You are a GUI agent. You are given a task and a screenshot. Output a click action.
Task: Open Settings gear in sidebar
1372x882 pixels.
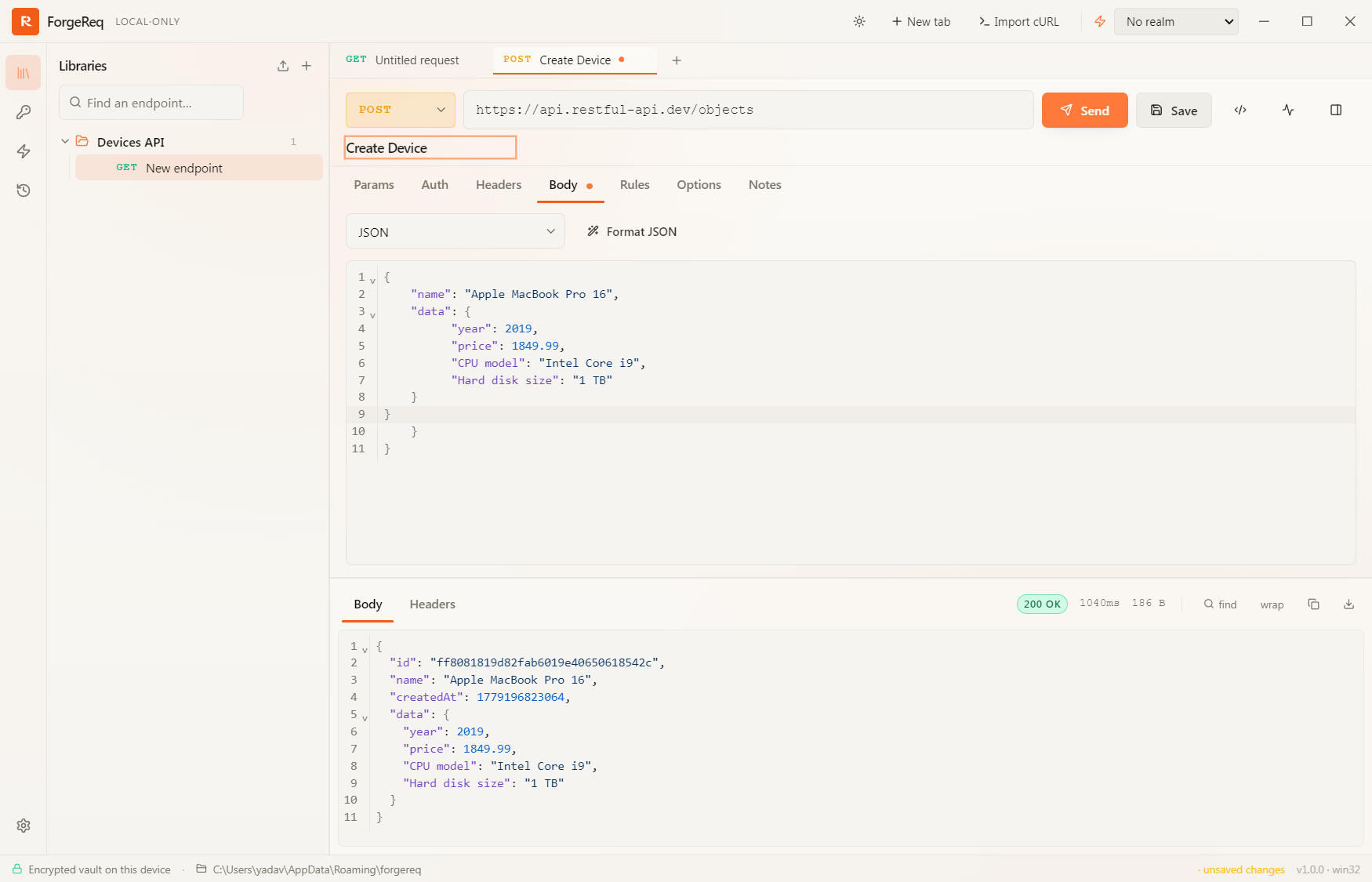pyautogui.click(x=24, y=826)
